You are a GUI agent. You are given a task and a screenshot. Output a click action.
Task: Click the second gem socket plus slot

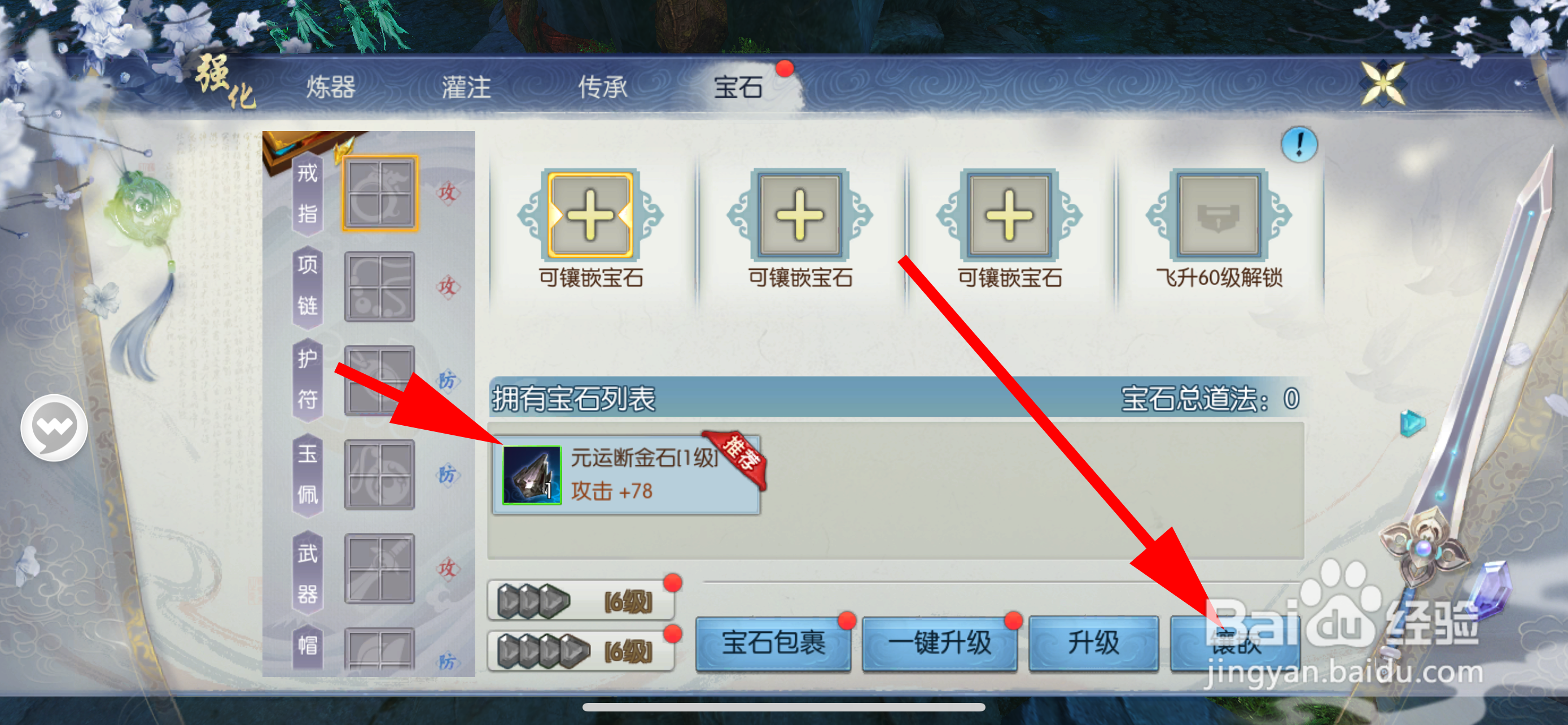coord(799,215)
